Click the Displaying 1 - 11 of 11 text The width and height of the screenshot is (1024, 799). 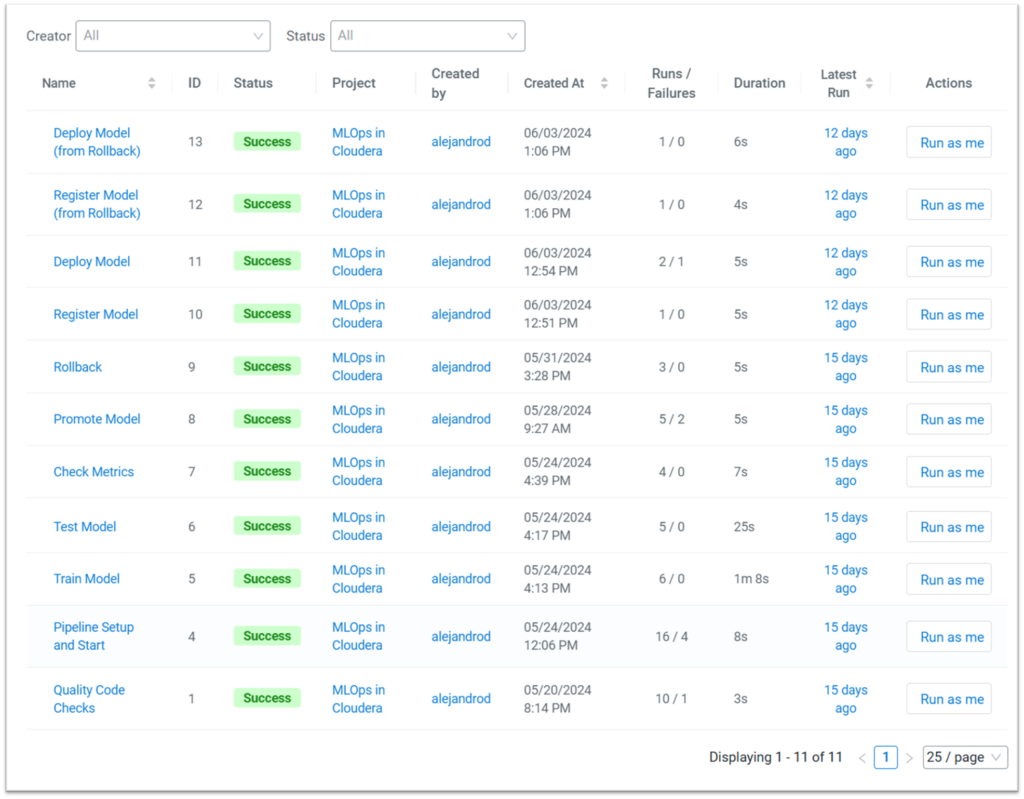point(775,757)
